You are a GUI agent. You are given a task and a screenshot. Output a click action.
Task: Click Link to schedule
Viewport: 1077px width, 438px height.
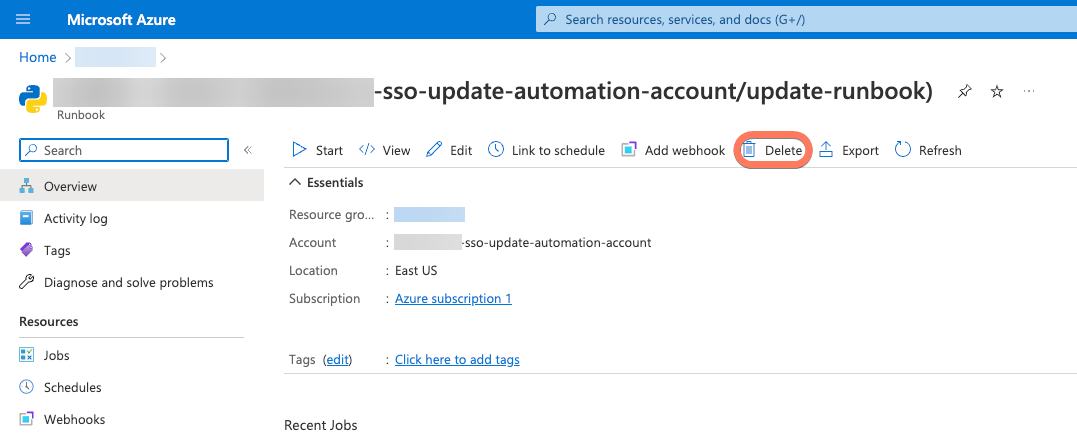point(547,150)
